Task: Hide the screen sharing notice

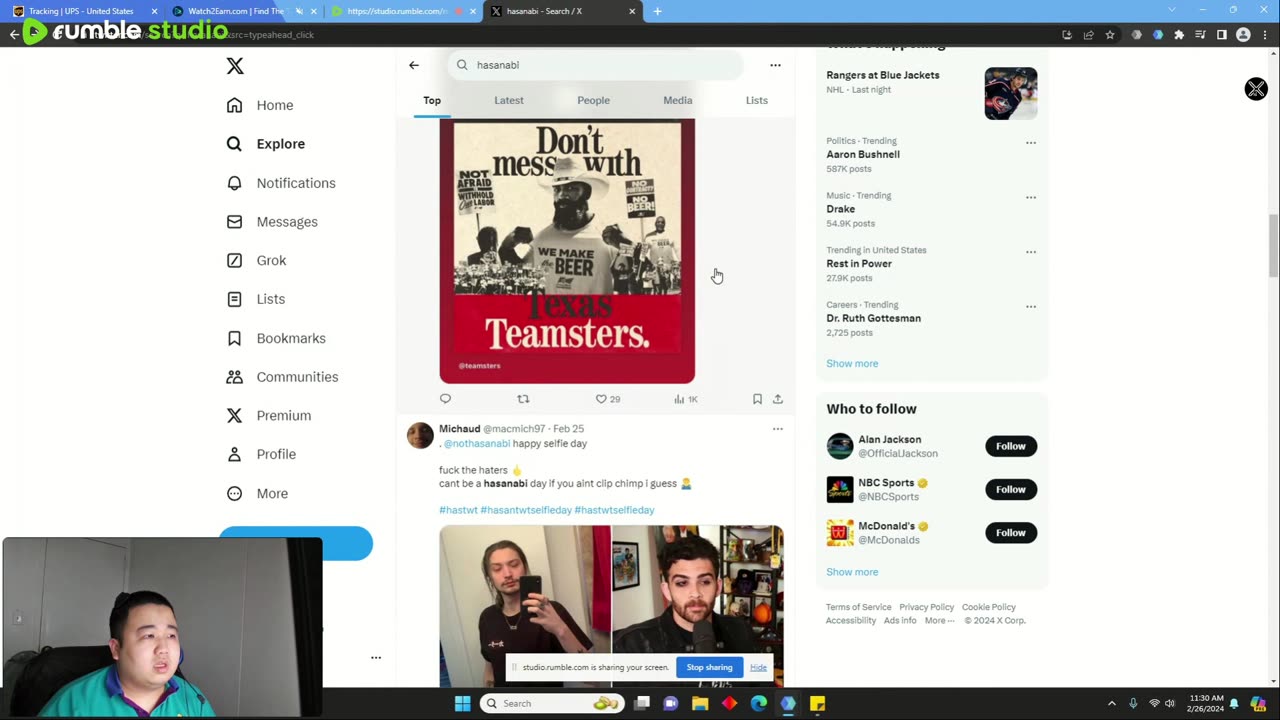Action: pyautogui.click(x=758, y=668)
